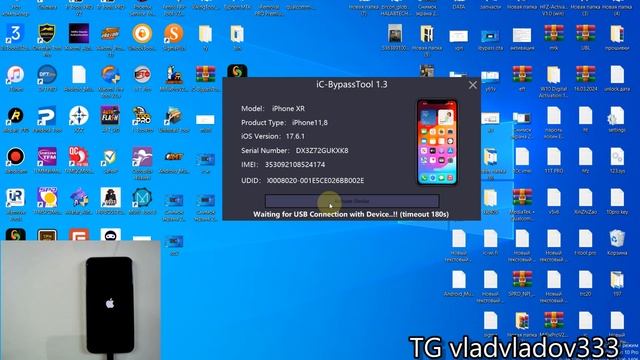Screen dimensions: 640x360
Task: Click the grayed Reset Device button
Action: pyautogui.click(x=352, y=201)
